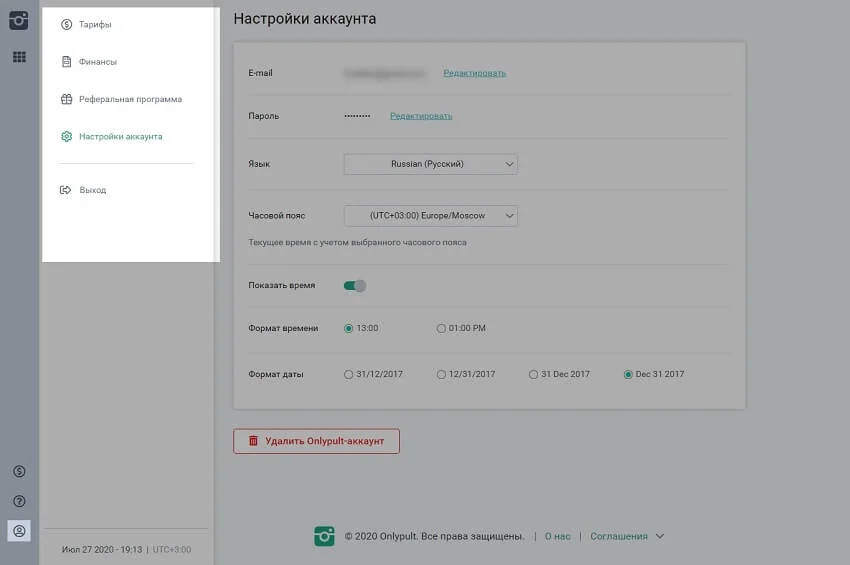Expand the Соглашения footer menu
Viewport: 850px width, 565px height.
click(x=626, y=537)
